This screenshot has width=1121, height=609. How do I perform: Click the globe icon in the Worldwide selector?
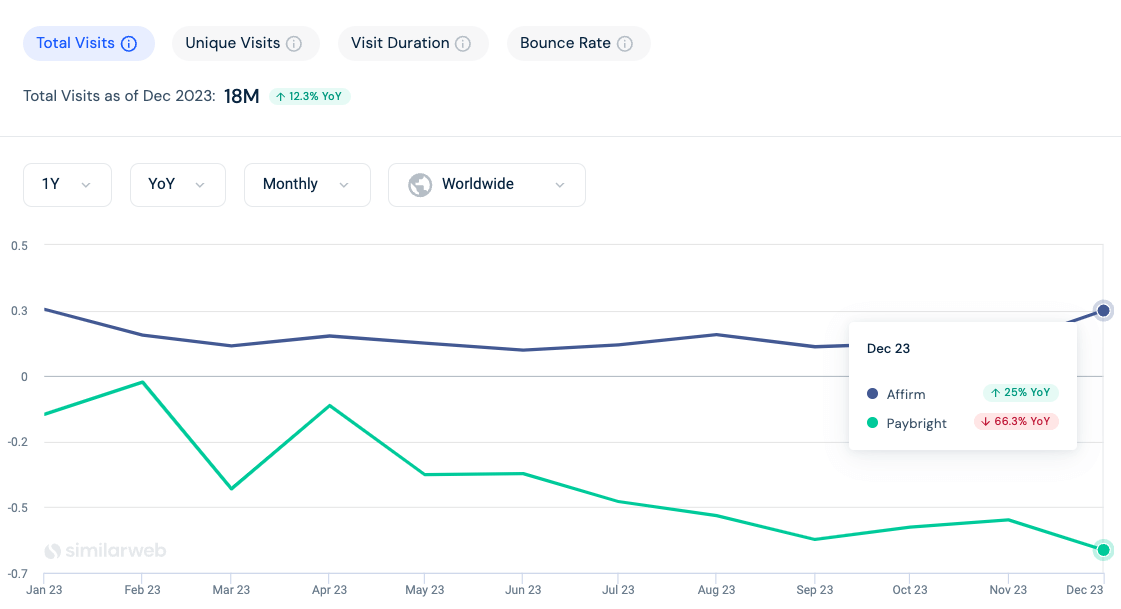click(420, 184)
